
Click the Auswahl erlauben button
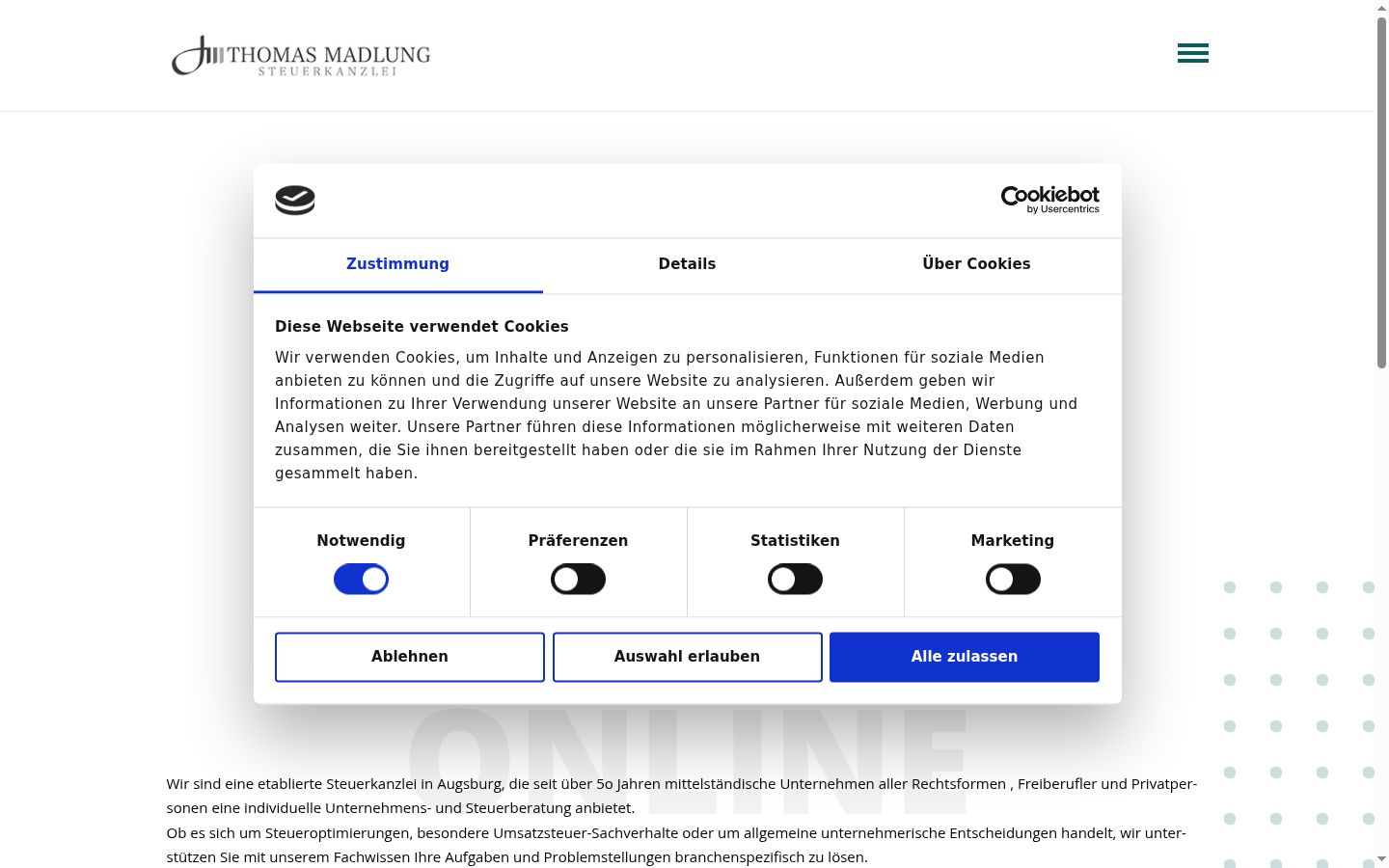[687, 657]
